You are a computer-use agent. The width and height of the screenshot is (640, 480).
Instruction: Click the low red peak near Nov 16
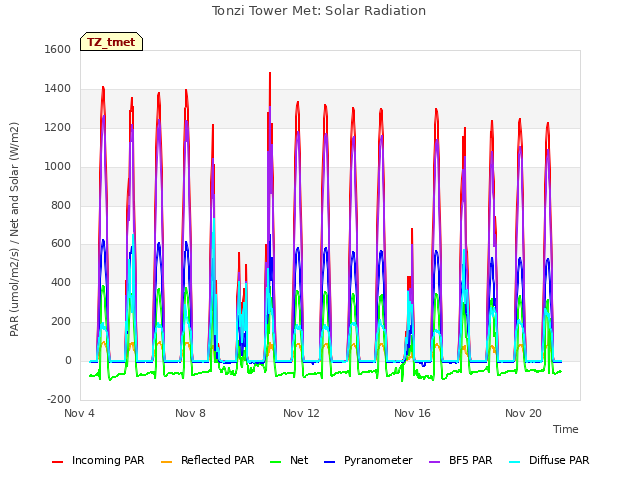[x=412, y=231]
